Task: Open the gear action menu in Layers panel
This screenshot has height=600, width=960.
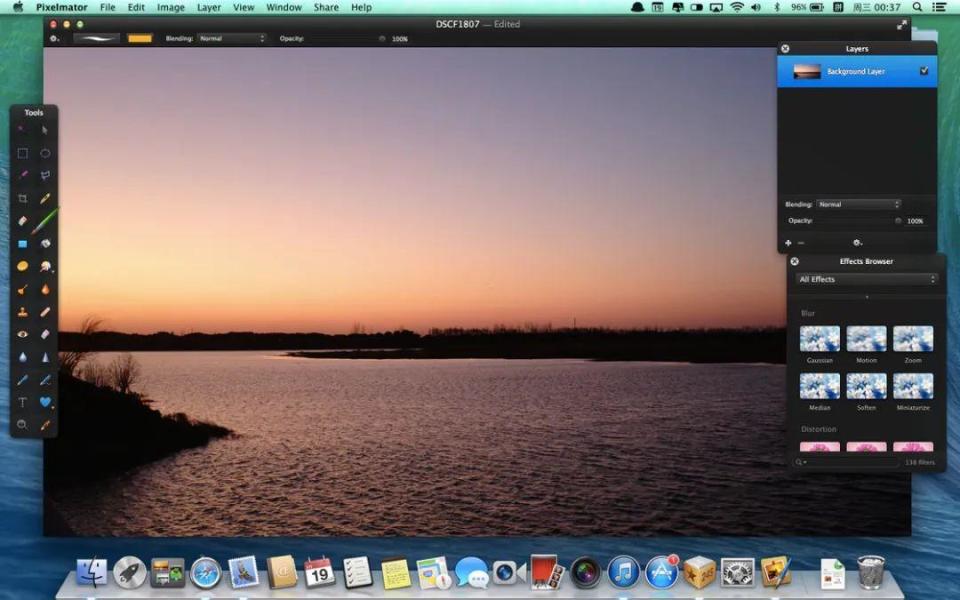Action: [856, 242]
